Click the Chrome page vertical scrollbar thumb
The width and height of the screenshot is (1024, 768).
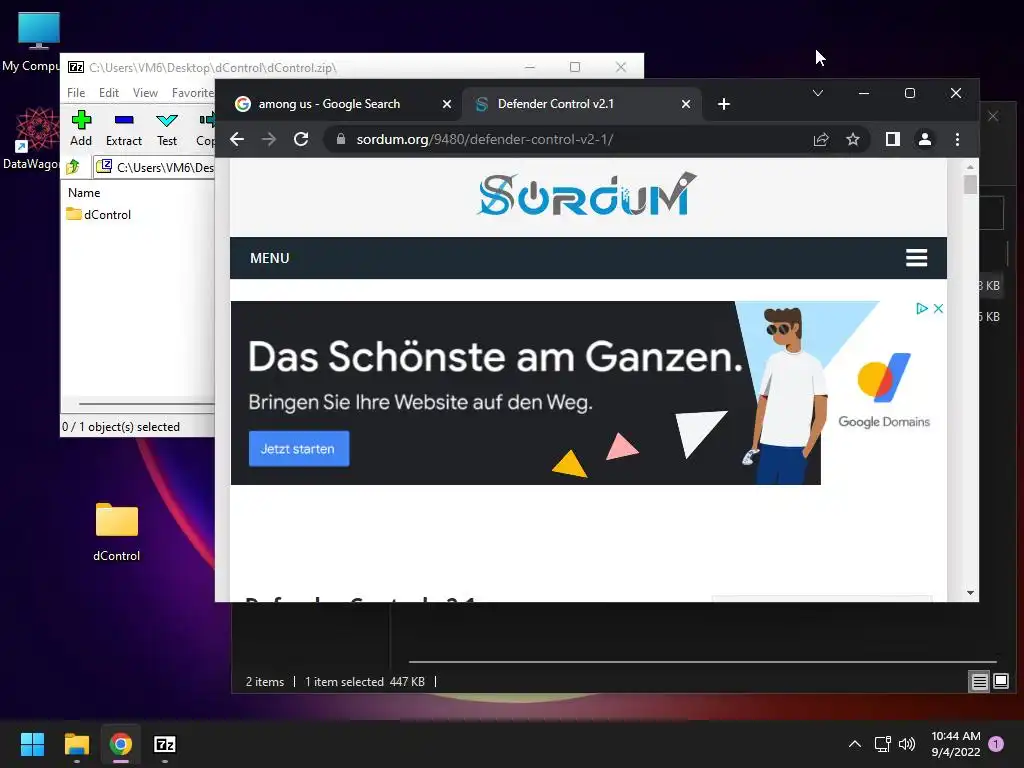click(x=970, y=184)
